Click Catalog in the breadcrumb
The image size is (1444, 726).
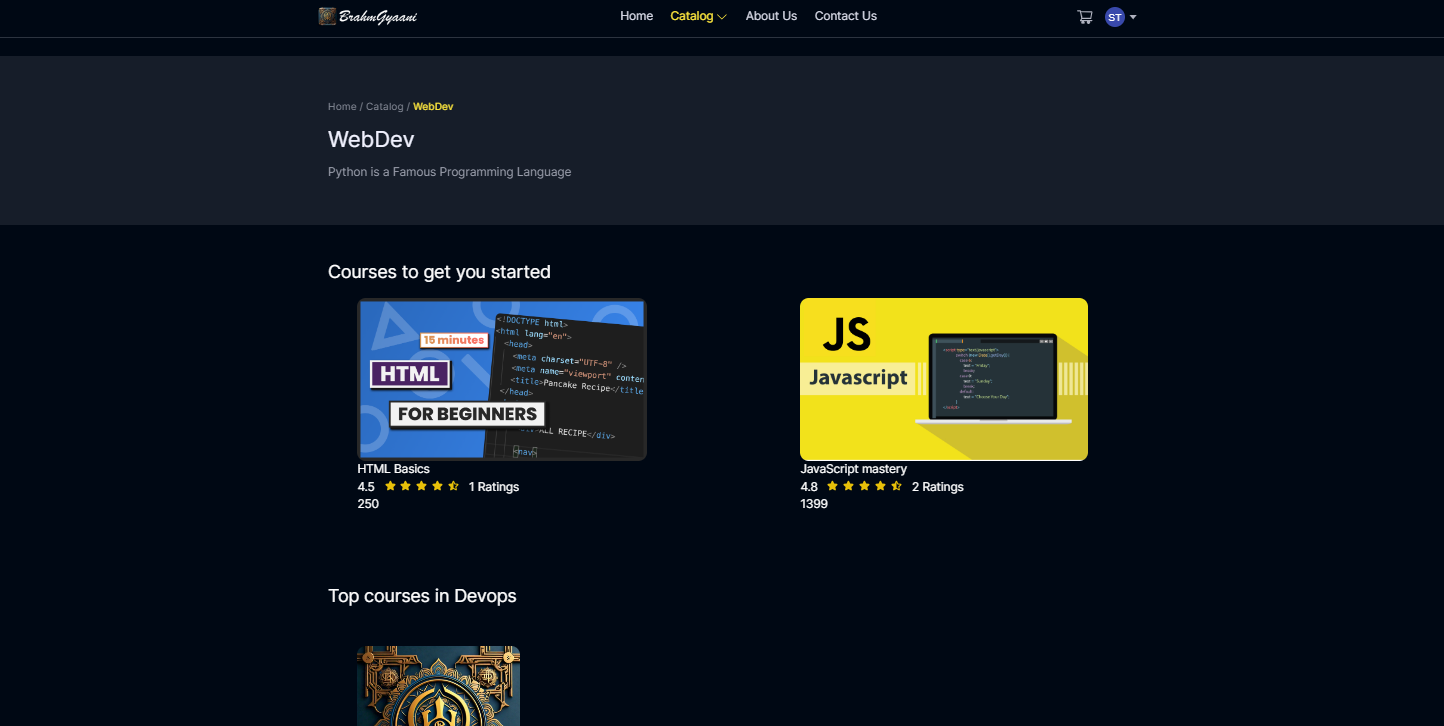(x=384, y=106)
